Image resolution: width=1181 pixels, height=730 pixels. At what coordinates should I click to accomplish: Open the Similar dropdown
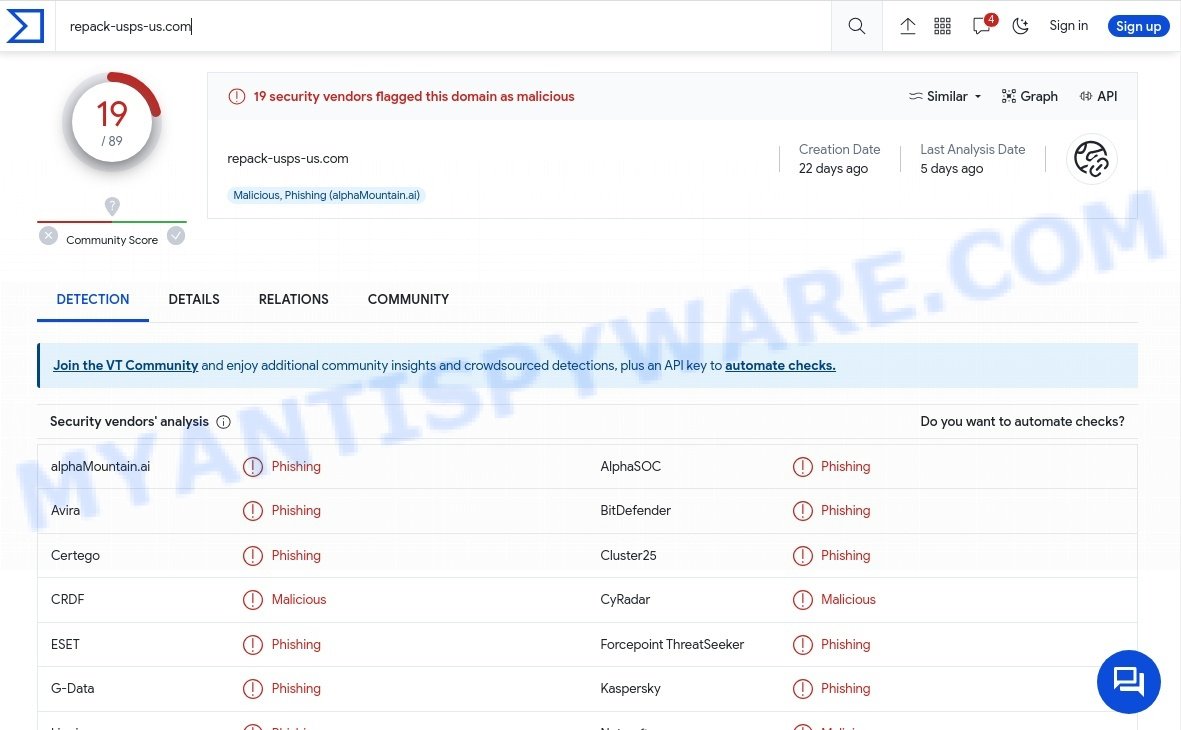click(x=944, y=96)
